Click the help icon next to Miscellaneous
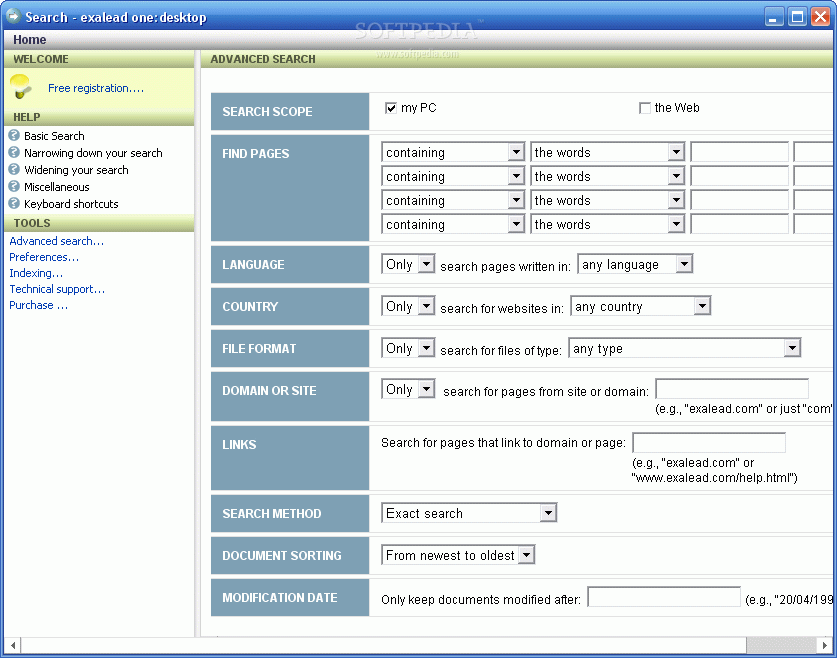This screenshot has width=837, height=658. click(x=14, y=187)
